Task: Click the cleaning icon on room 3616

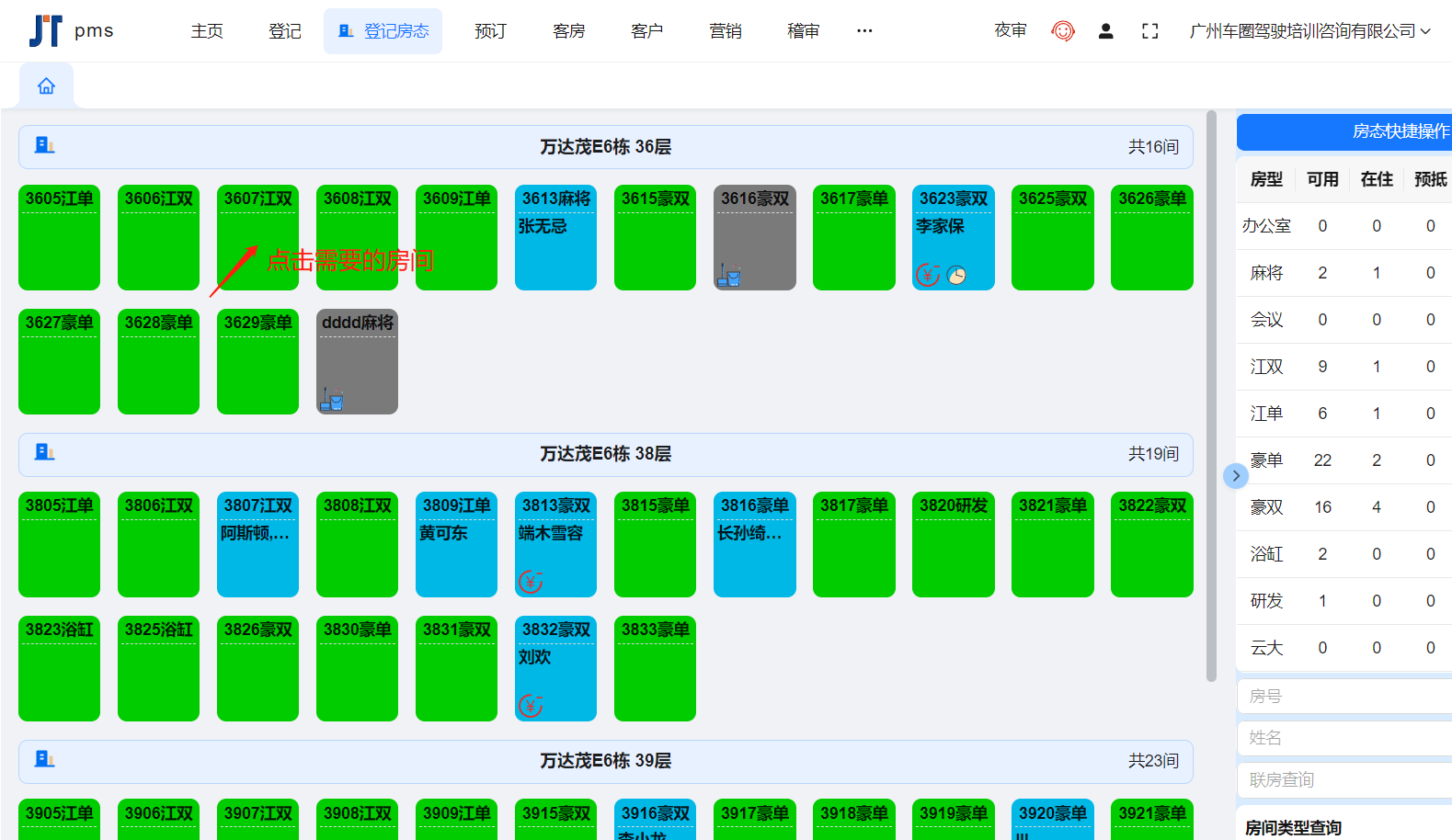Action: coord(729,275)
